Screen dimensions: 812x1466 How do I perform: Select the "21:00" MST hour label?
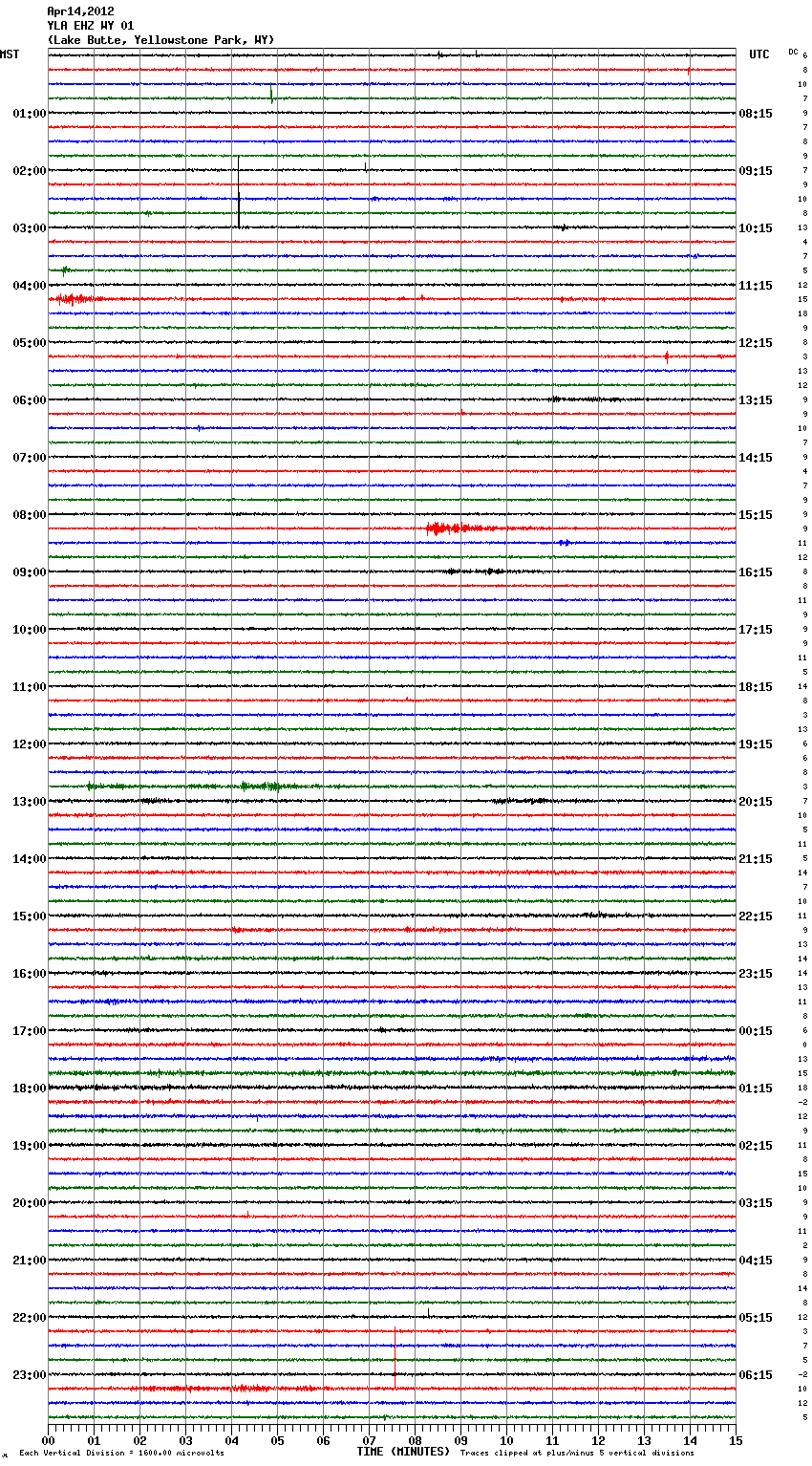click(x=30, y=1261)
